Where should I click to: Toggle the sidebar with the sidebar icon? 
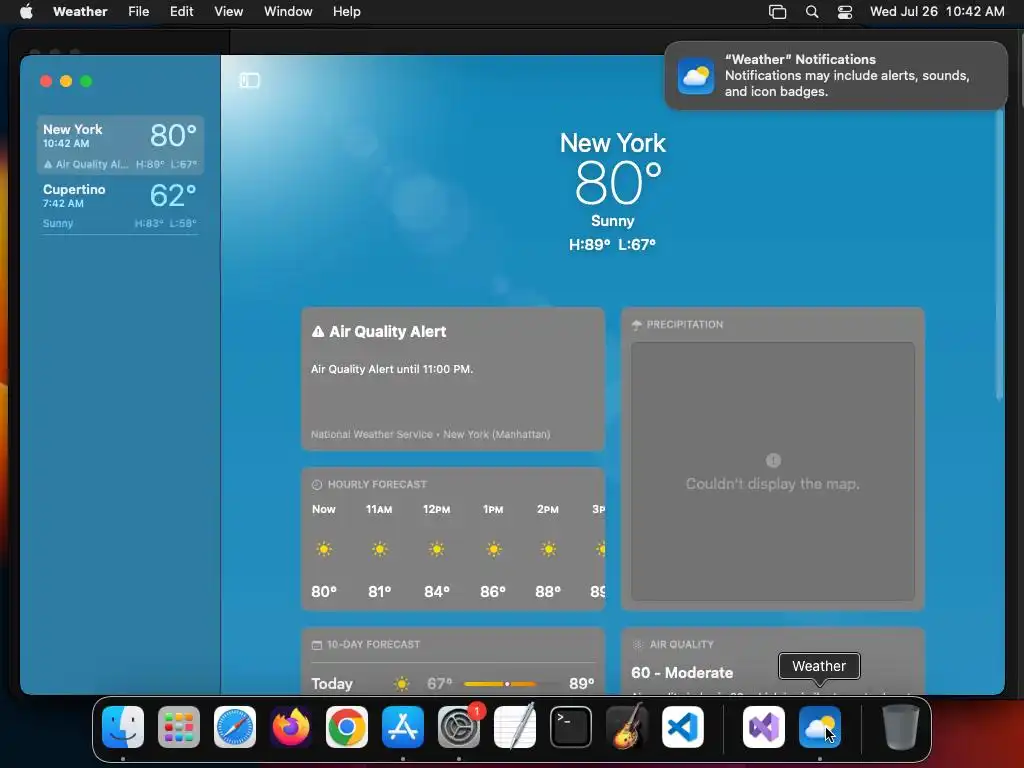click(249, 80)
